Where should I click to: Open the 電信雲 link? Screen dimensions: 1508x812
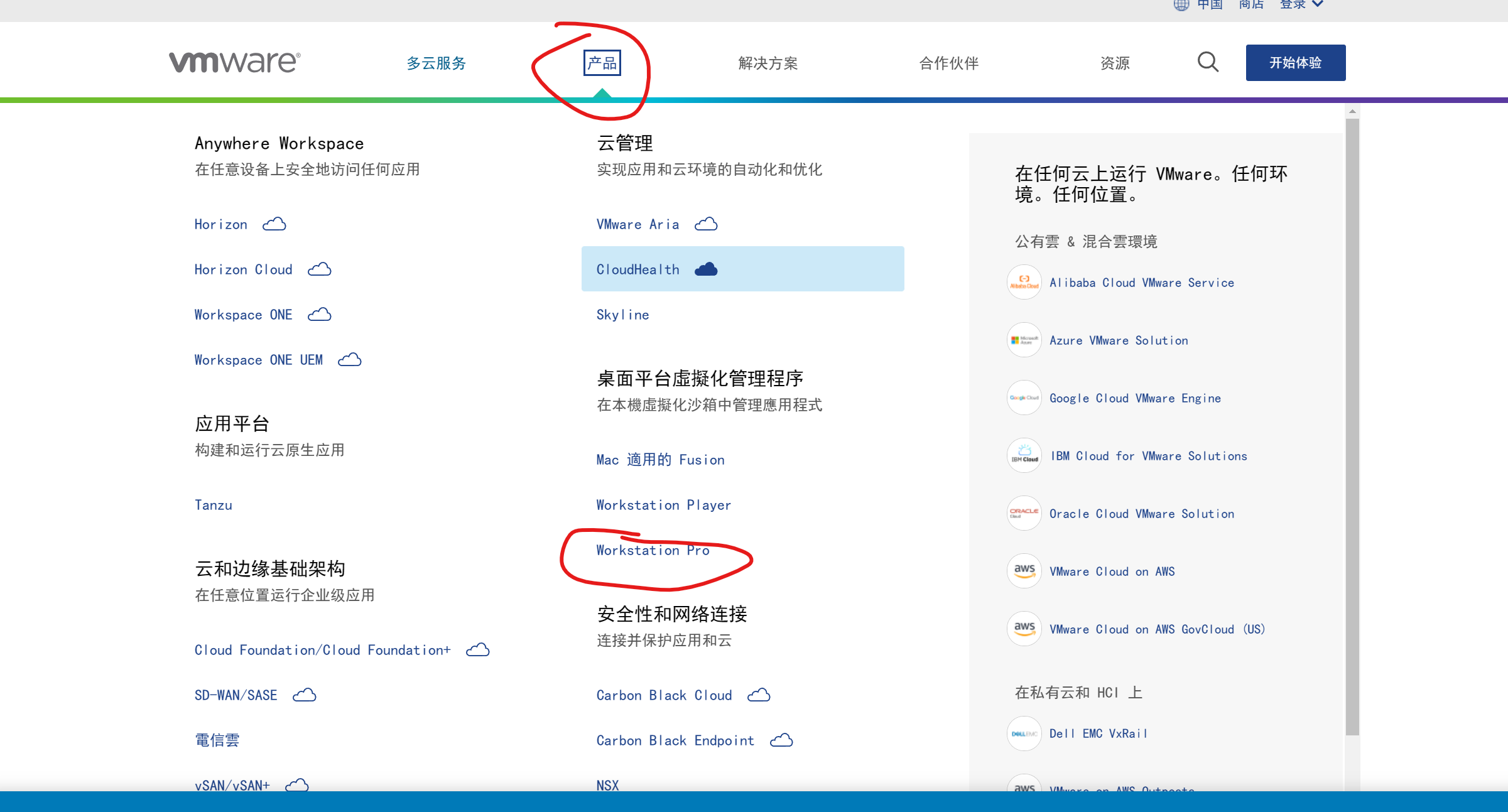pyautogui.click(x=217, y=740)
